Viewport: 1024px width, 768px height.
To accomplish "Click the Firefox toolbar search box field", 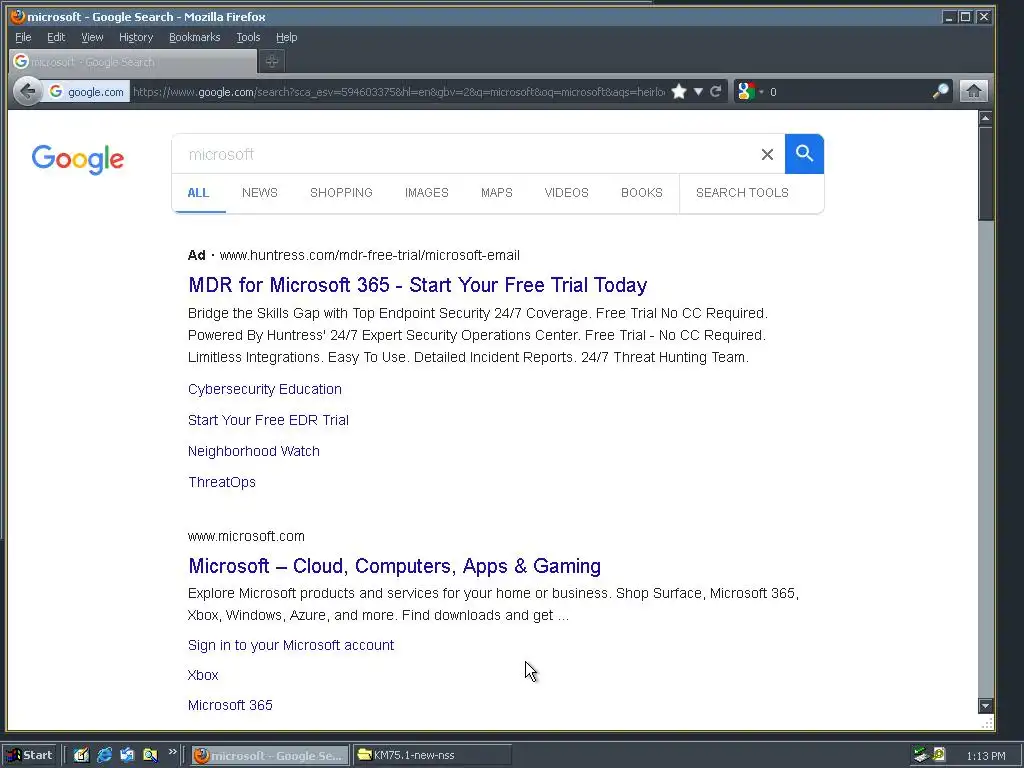I will [x=849, y=92].
